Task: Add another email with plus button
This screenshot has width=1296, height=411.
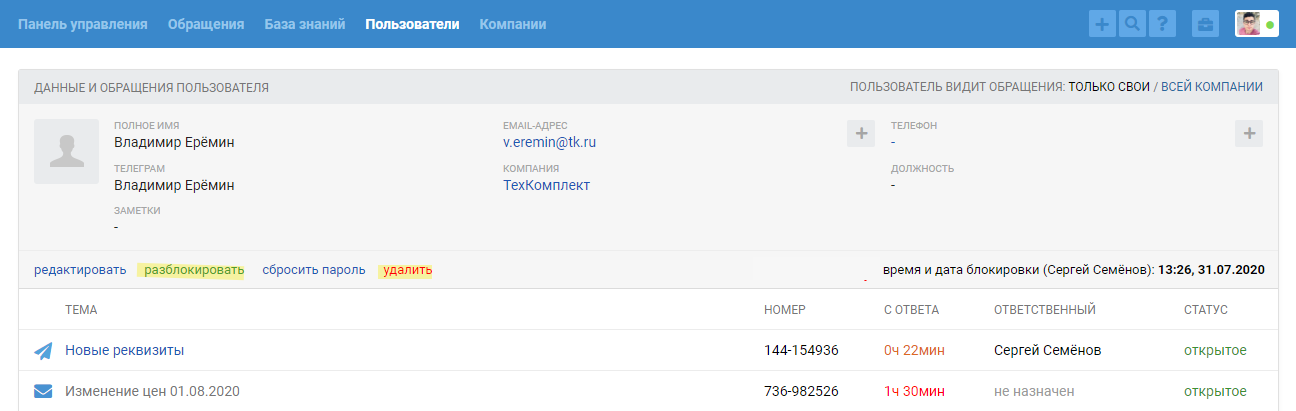Action: [x=861, y=133]
